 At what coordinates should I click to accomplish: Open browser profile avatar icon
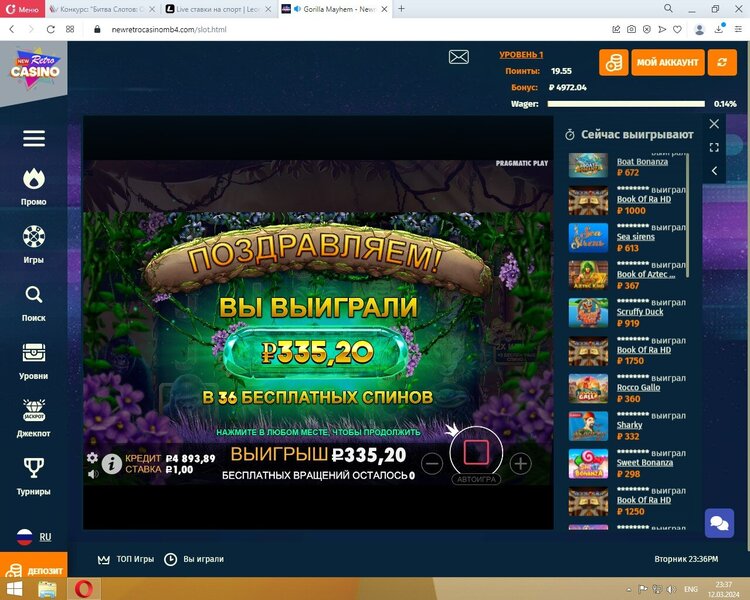point(699,30)
